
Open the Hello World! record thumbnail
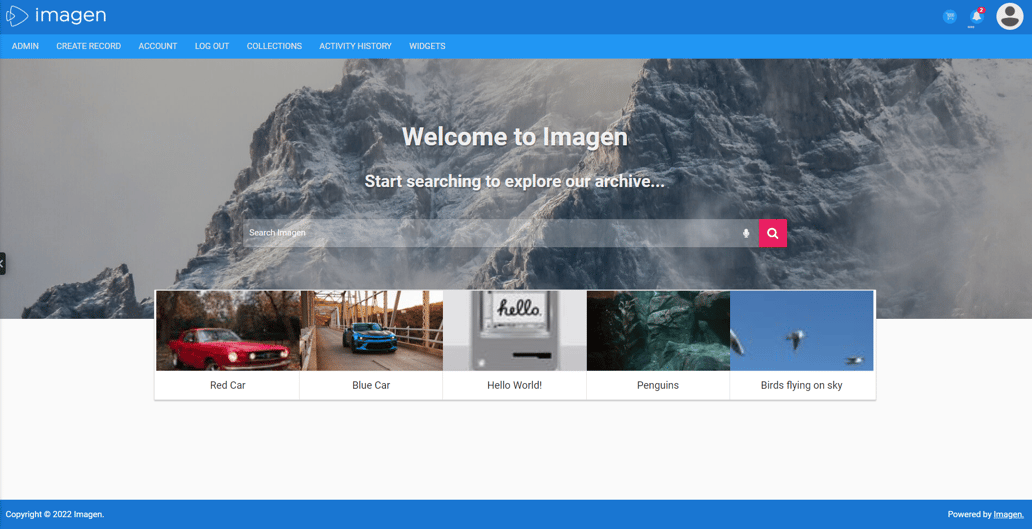[x=515, y=331]
